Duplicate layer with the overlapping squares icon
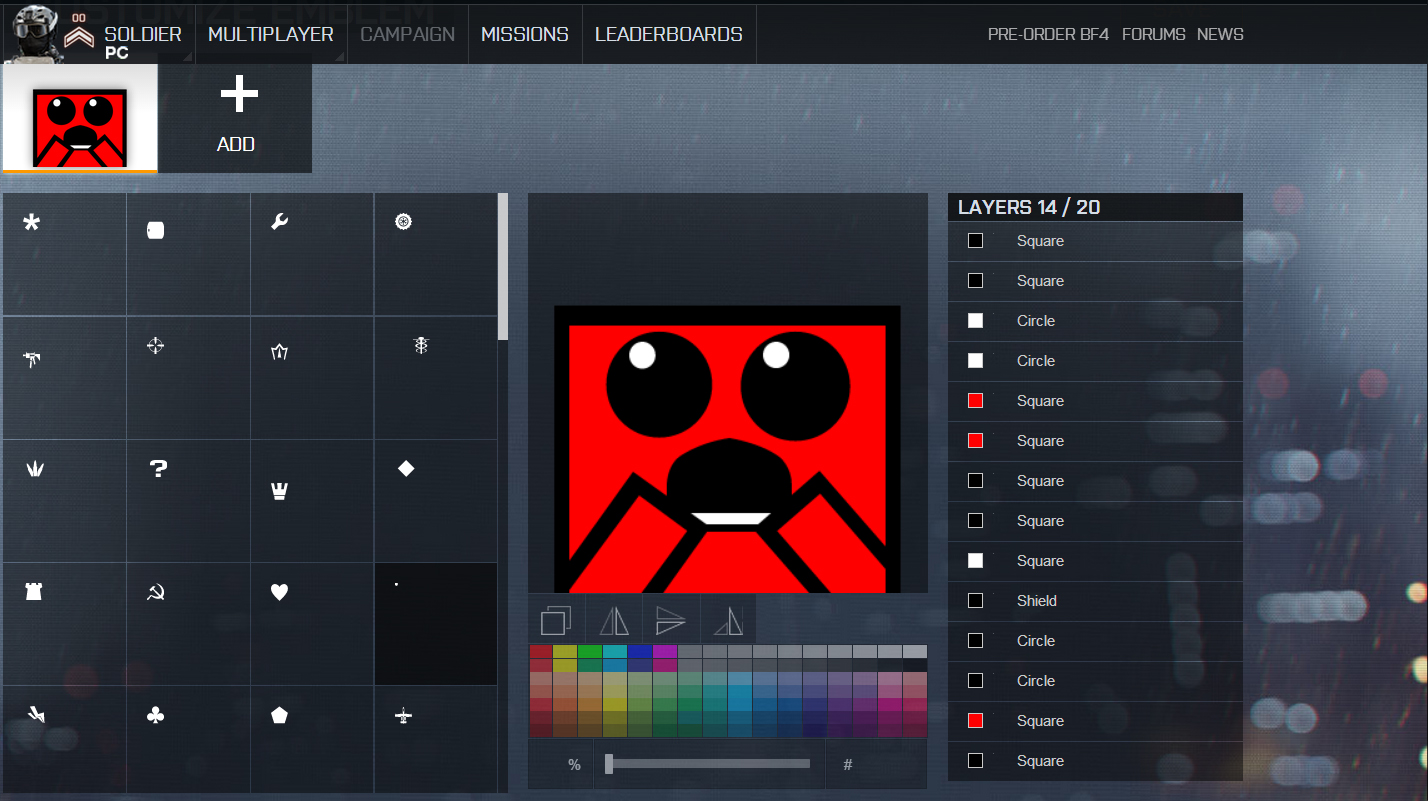 coord(556,621)
